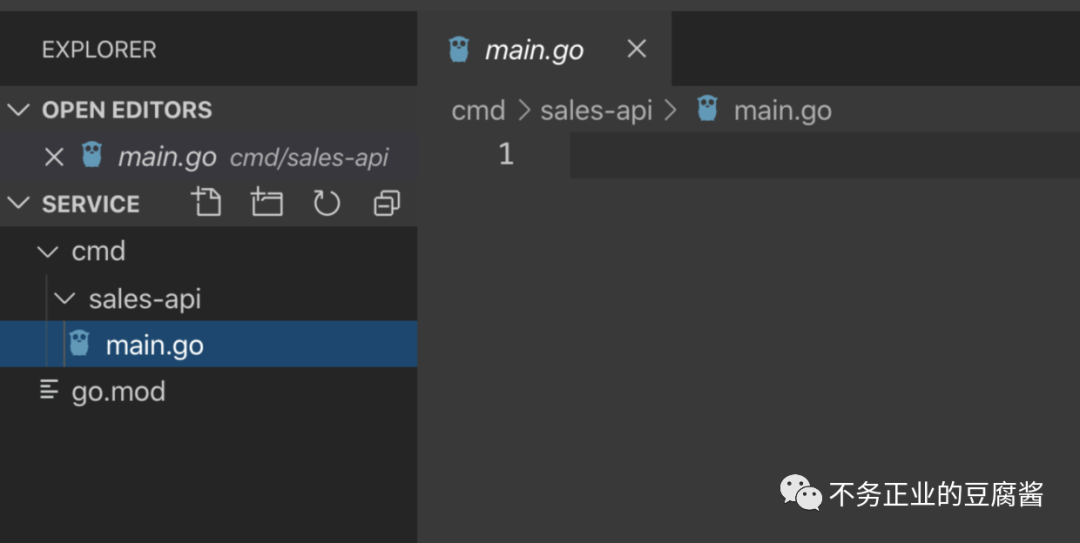Select the main.go editor tab
The height and width of the screenshot is (543, 1080).
(x=534, y=50)
